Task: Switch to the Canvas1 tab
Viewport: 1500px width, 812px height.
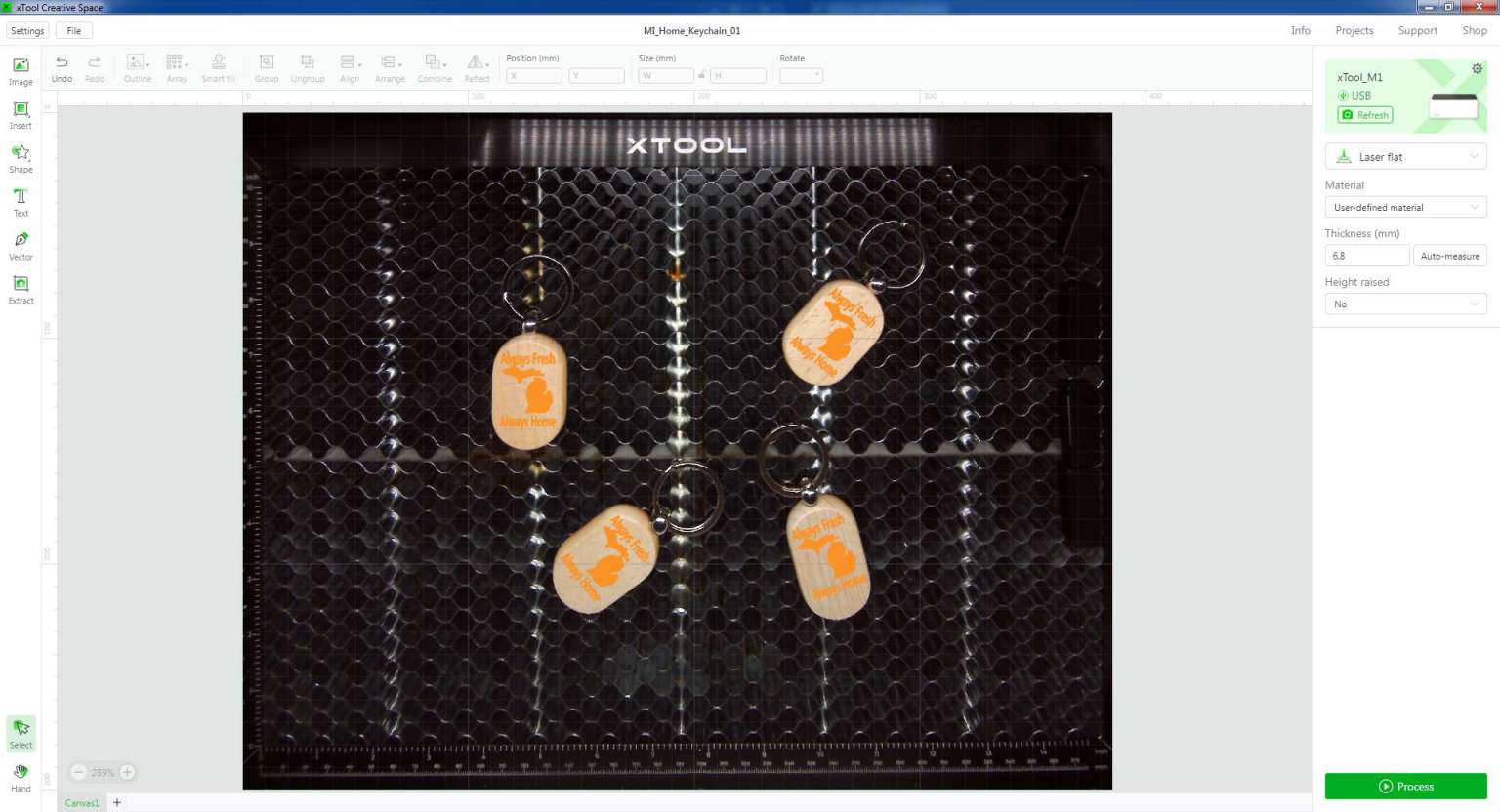Action: pos(82,803)
